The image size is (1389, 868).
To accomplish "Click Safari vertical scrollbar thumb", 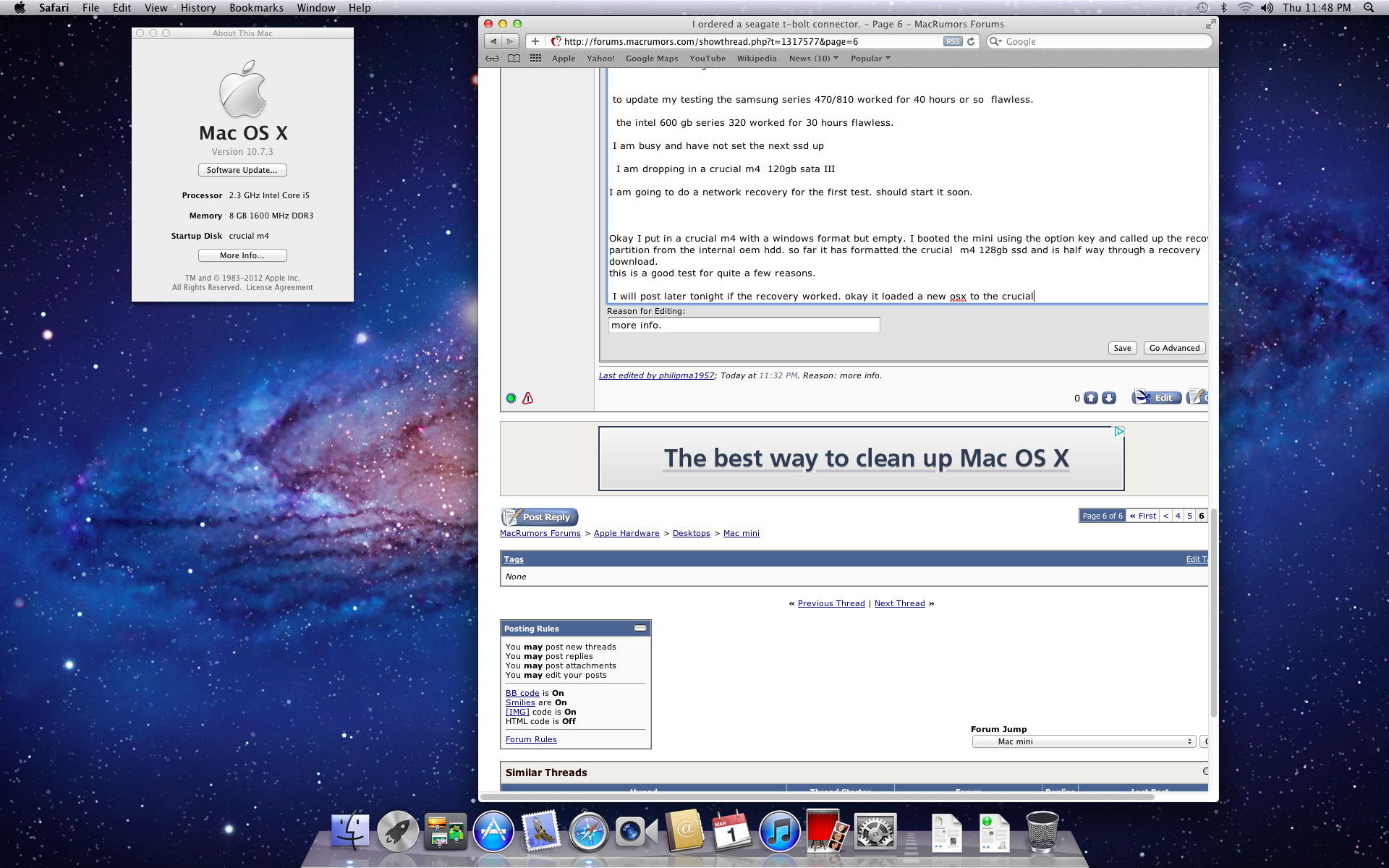I will pos(1213,612).
